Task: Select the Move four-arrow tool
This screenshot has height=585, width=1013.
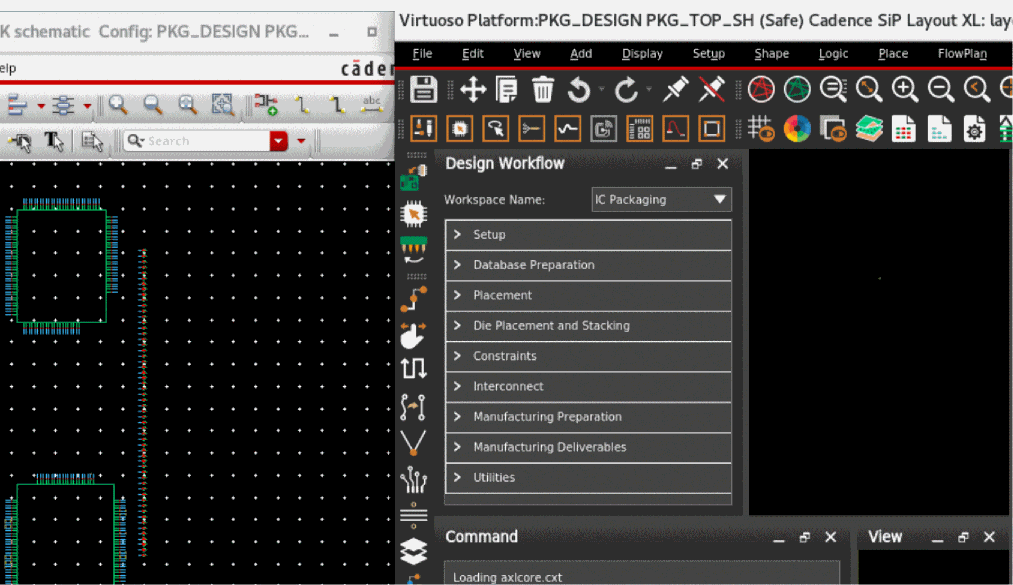Action: pos(473,89)
